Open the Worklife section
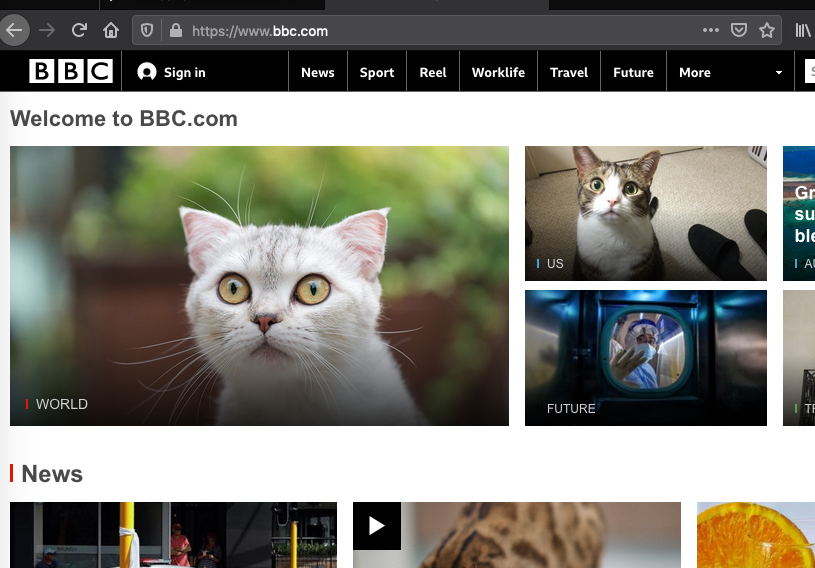 [x=498, y=72]
